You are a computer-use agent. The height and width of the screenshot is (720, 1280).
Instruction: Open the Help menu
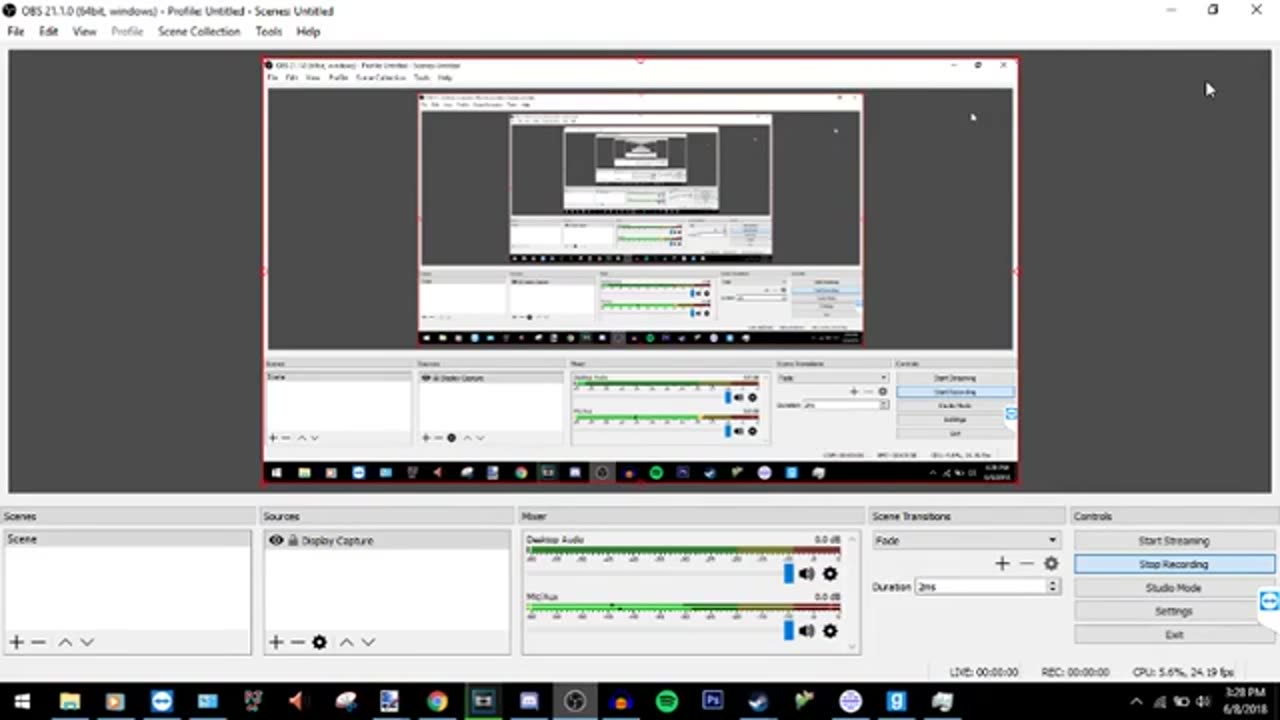(308, 31)
